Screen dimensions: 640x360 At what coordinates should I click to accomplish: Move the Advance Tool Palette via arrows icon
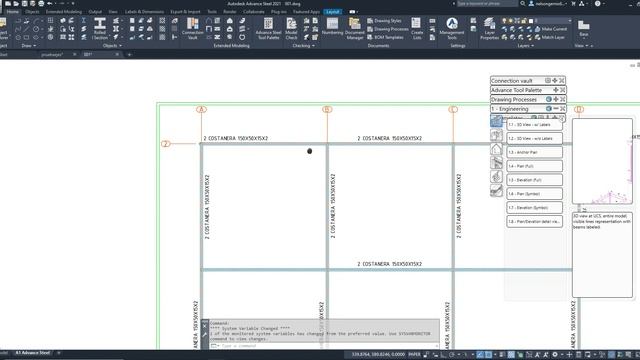556,90
